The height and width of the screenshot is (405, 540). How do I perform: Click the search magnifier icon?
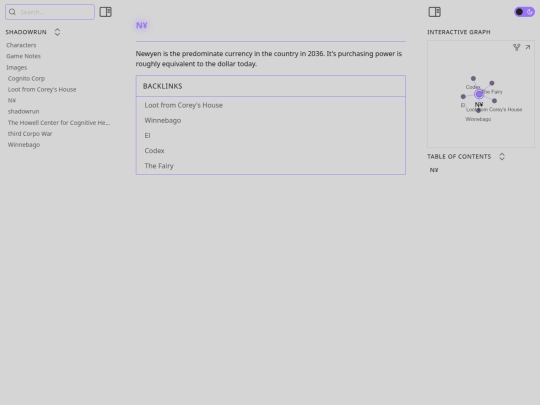[x=12, y=12]
